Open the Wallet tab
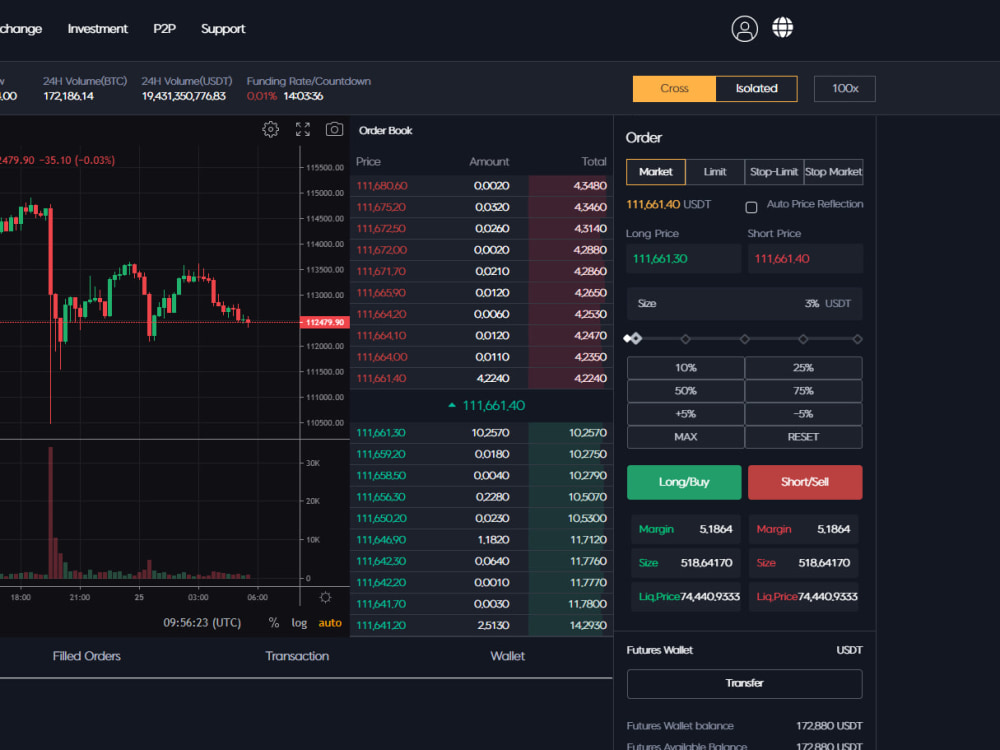 [508, 656]
